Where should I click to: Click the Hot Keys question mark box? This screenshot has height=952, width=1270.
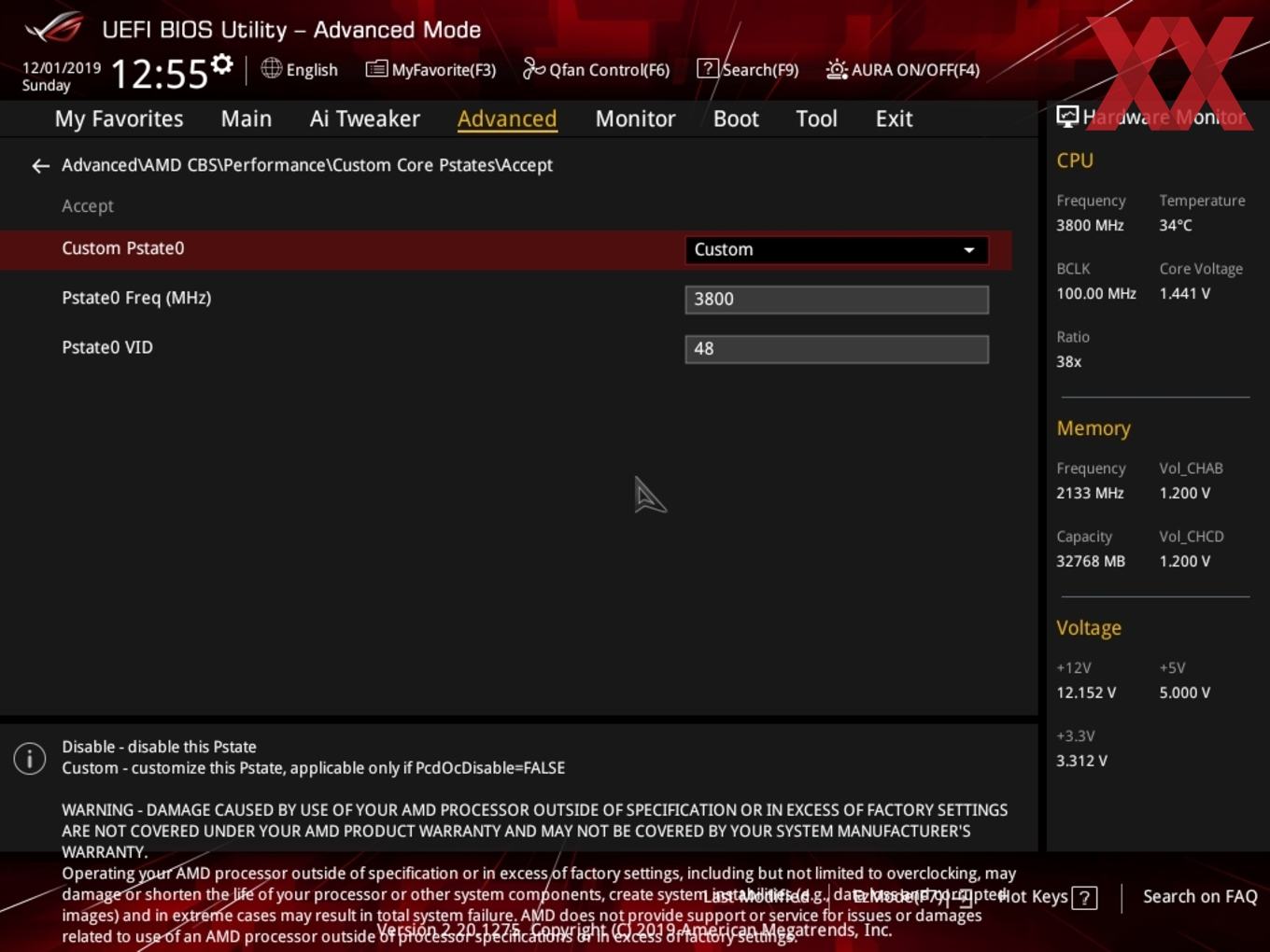tap(1084, 898)
